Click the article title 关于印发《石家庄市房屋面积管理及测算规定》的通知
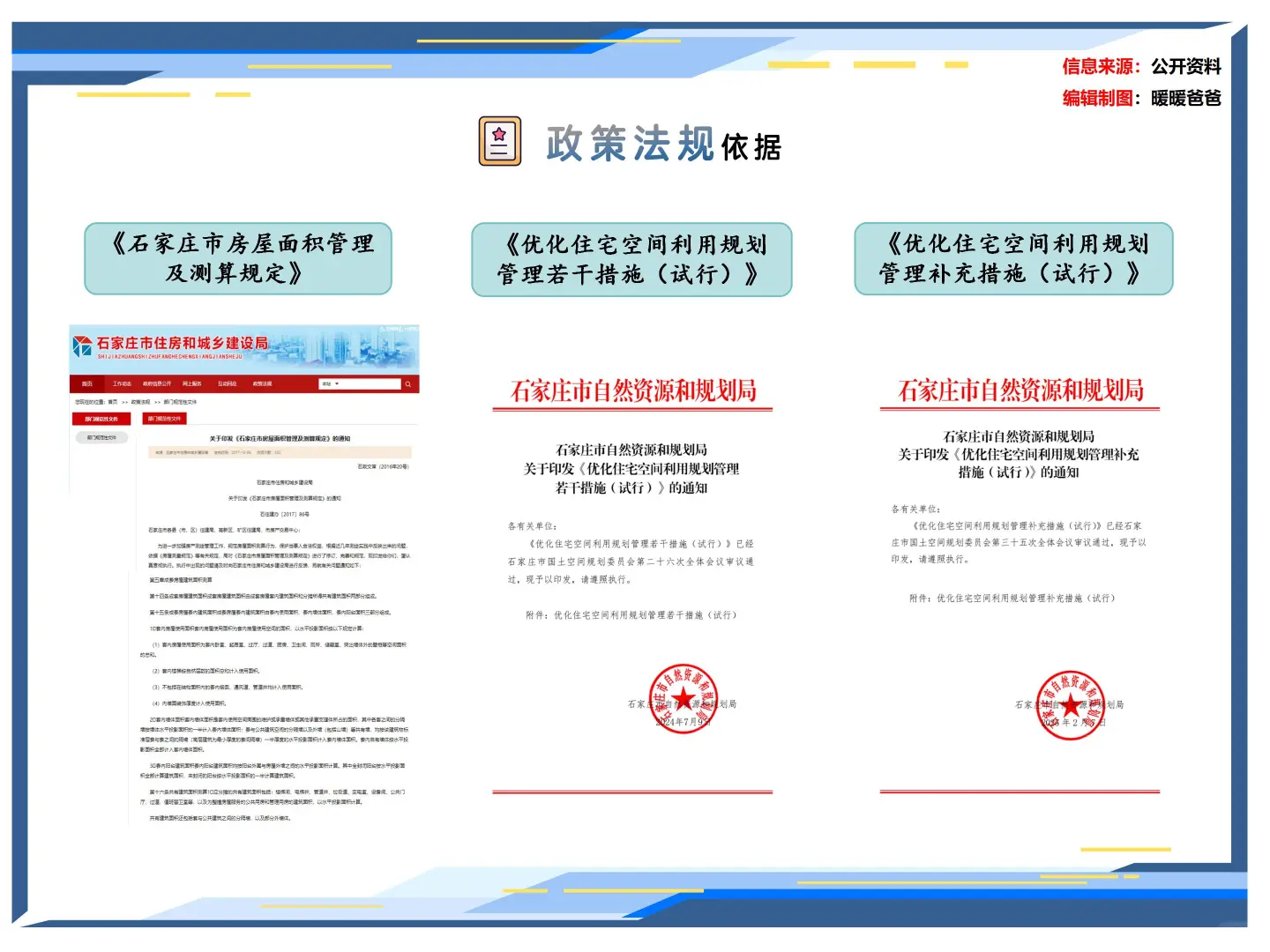Image resolution: width=1270 pixels, height=952 pixels. click(x=280, y=438)
